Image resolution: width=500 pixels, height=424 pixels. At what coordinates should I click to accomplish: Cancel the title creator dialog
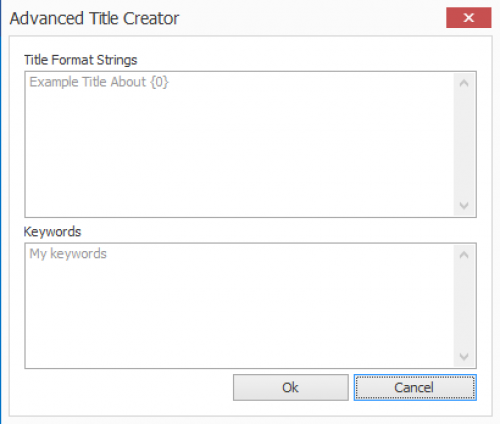click(x=415, y=387)
